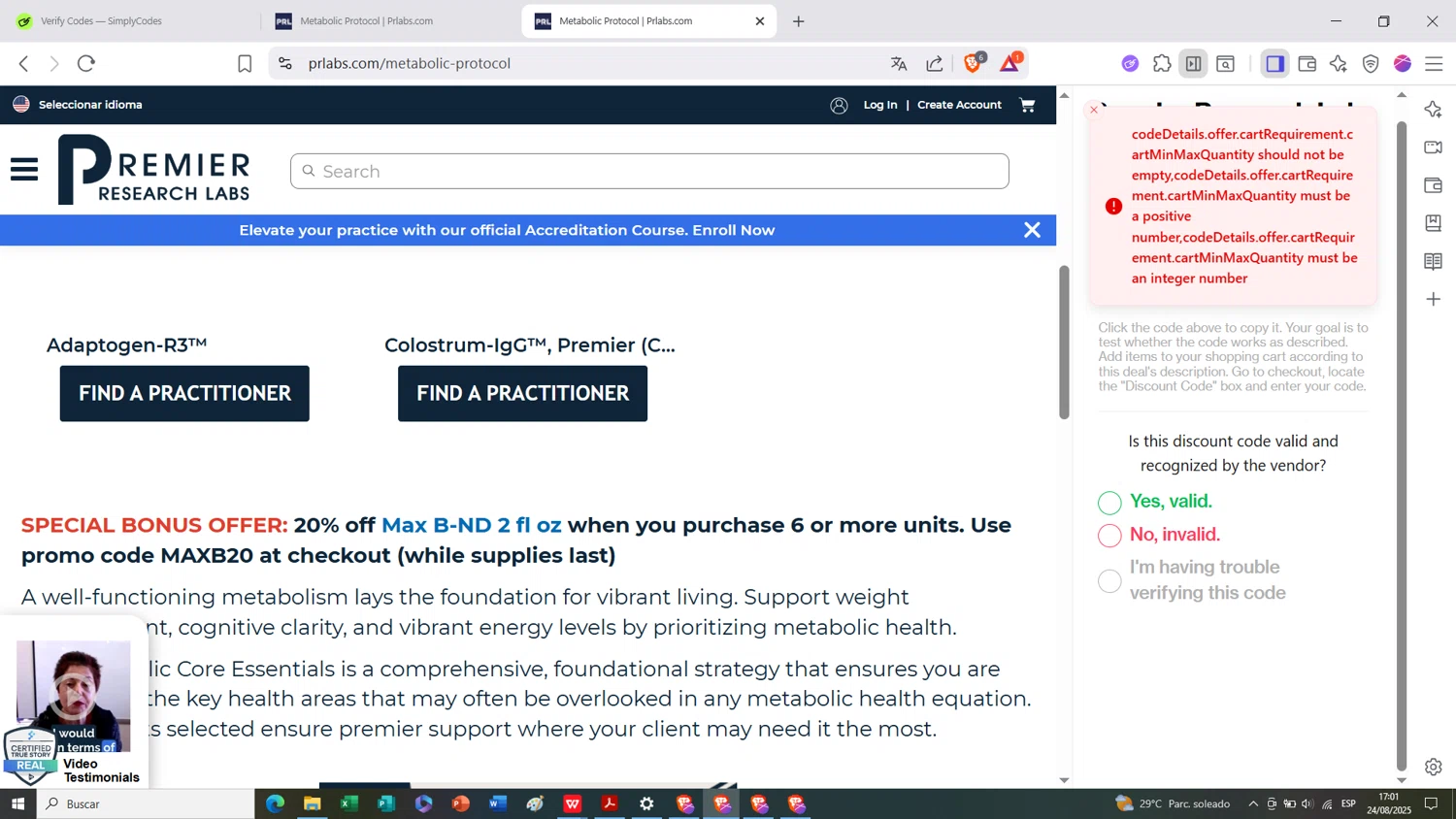Open the Max B-ND 2 fl oz link
The image size is (1456, 819).
(471, 525)
